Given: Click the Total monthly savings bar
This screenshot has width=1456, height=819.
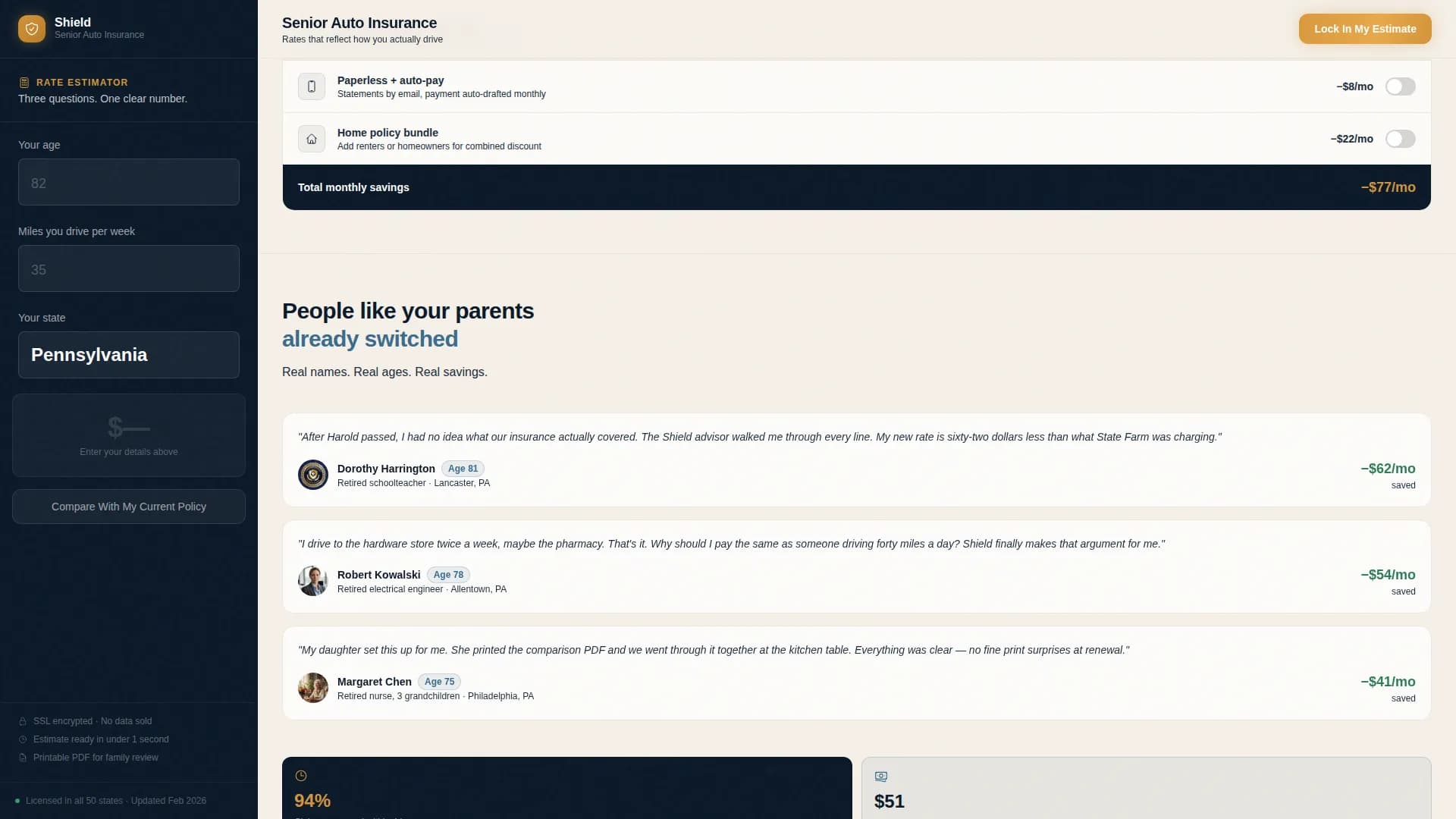Looking at the screenshot, I should click(857, 187).
